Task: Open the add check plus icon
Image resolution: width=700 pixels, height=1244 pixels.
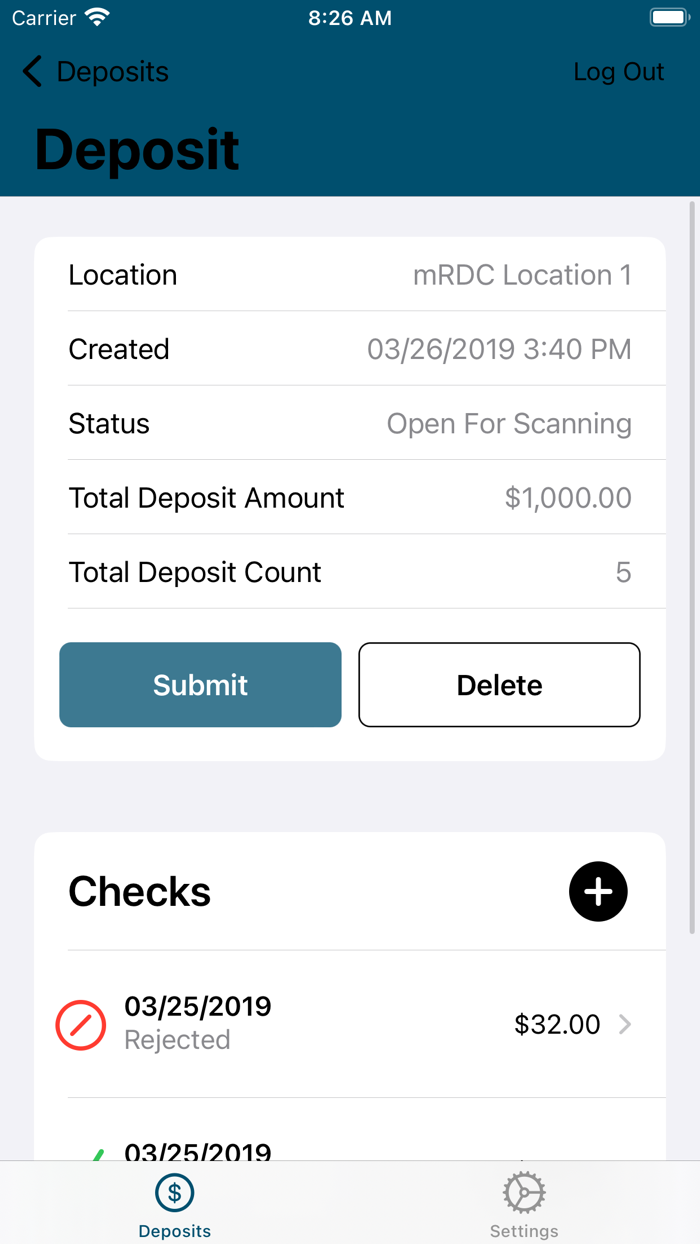Action: 598,891
